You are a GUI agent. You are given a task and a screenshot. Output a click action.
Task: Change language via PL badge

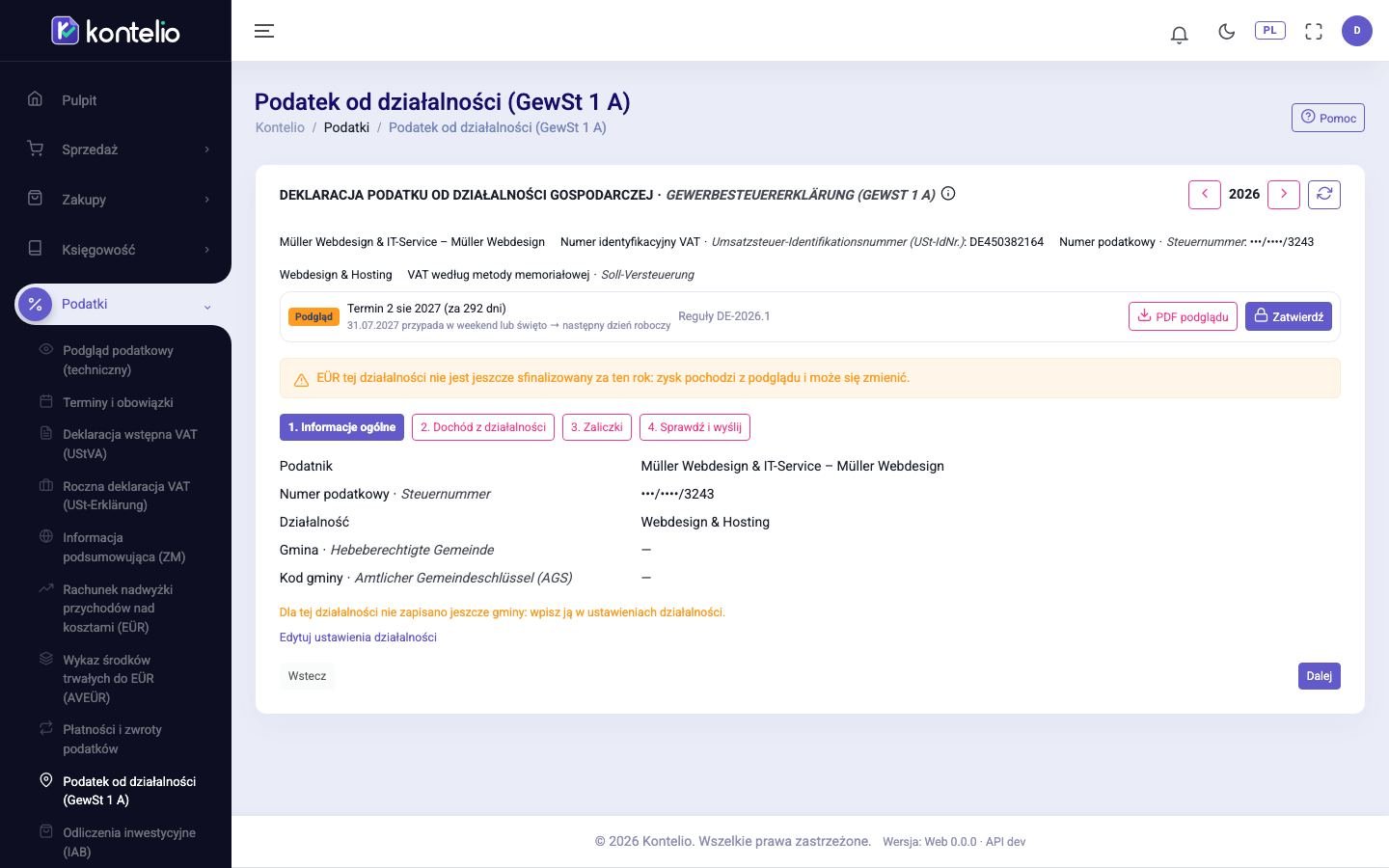(1269, 30)
